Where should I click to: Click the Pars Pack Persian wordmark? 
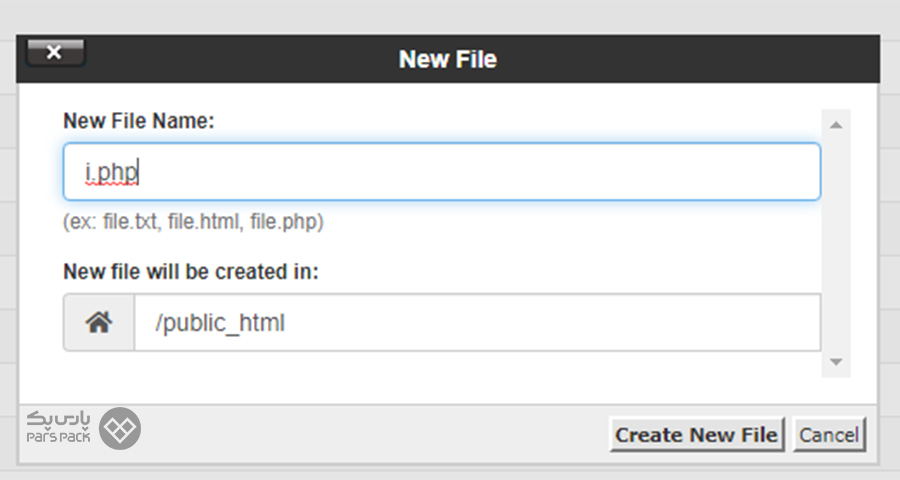pos(59,419)
